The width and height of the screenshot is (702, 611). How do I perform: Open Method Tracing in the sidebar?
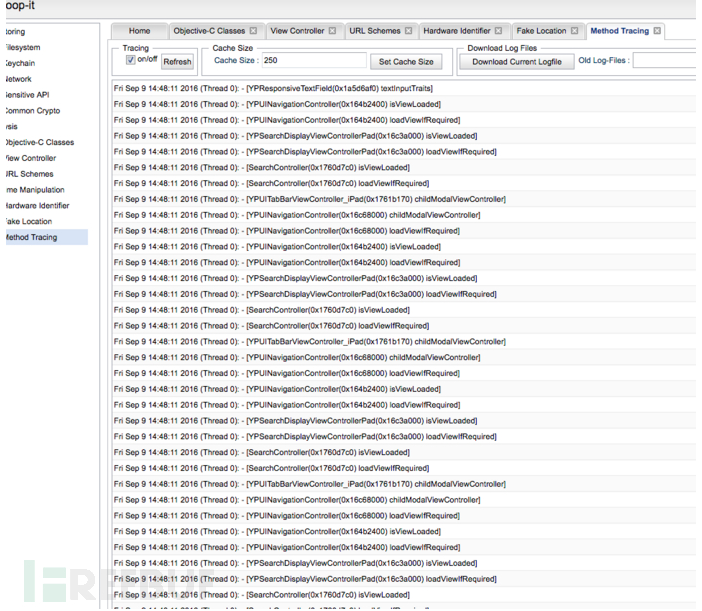coord(31,238)
